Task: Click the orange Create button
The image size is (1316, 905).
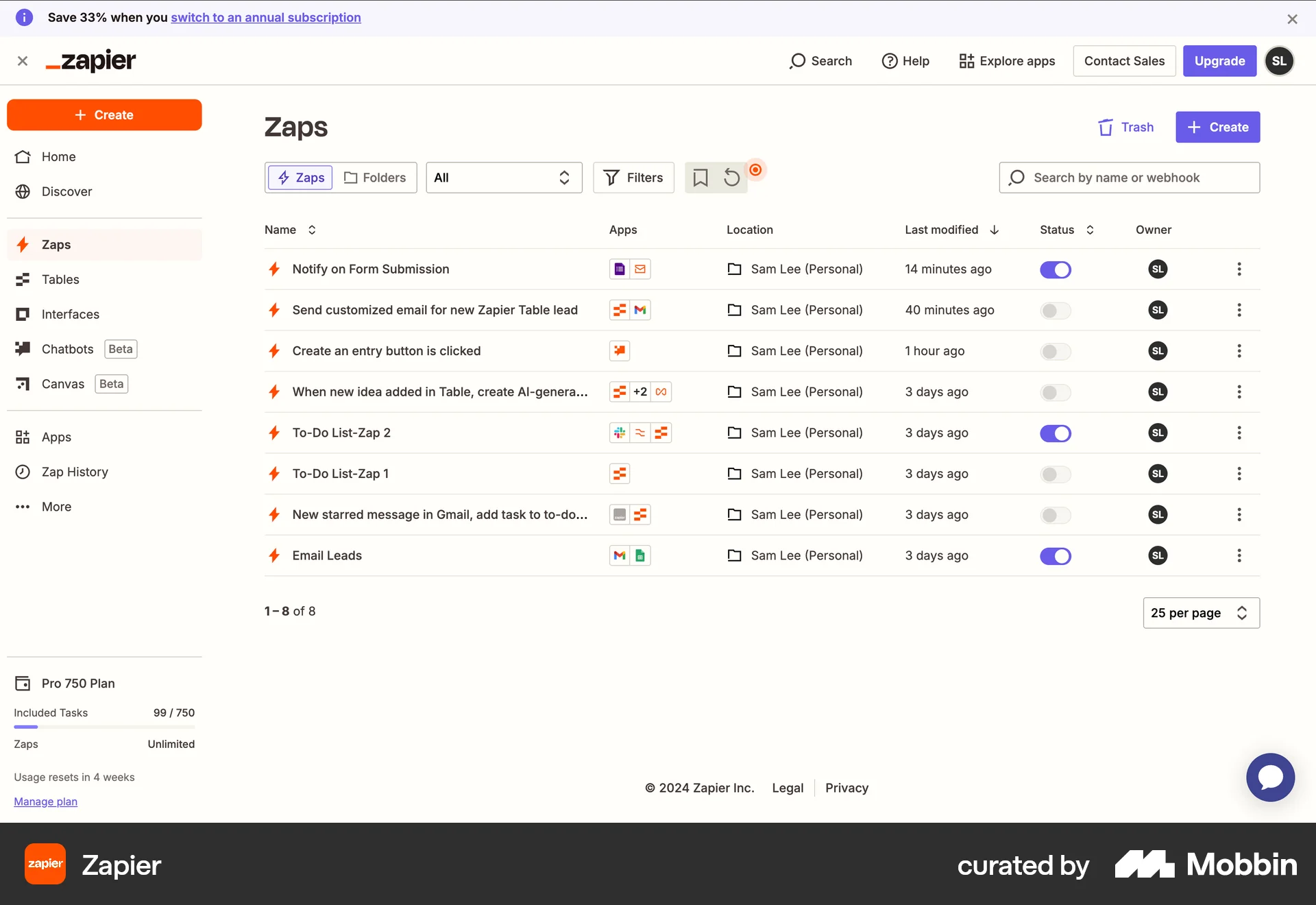Action: tap(104, 114)
